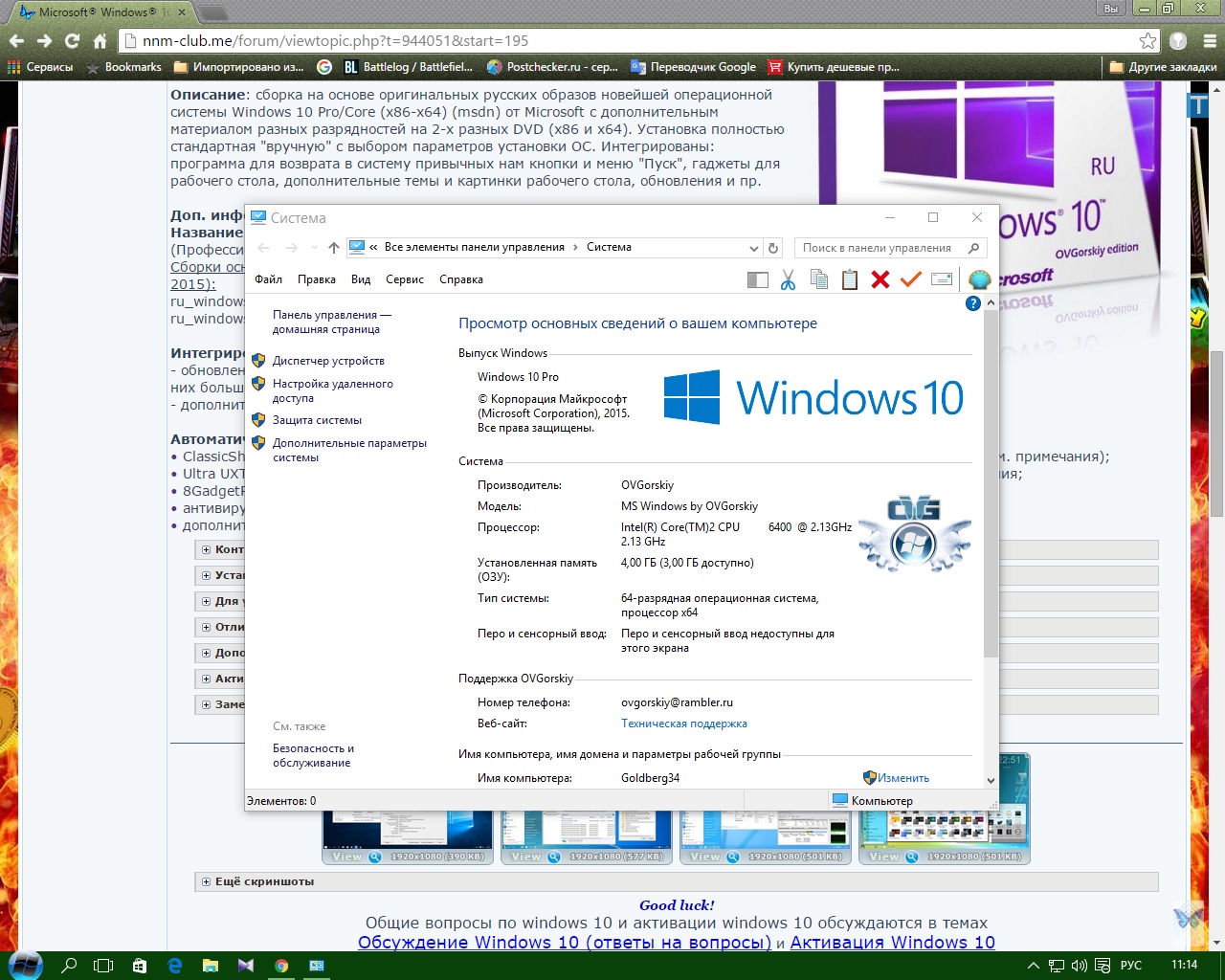The width and height of the screenshot is (1225, 980).
Task: Click the orange checkmark icon in the toolbar
Action: [911, 279]
